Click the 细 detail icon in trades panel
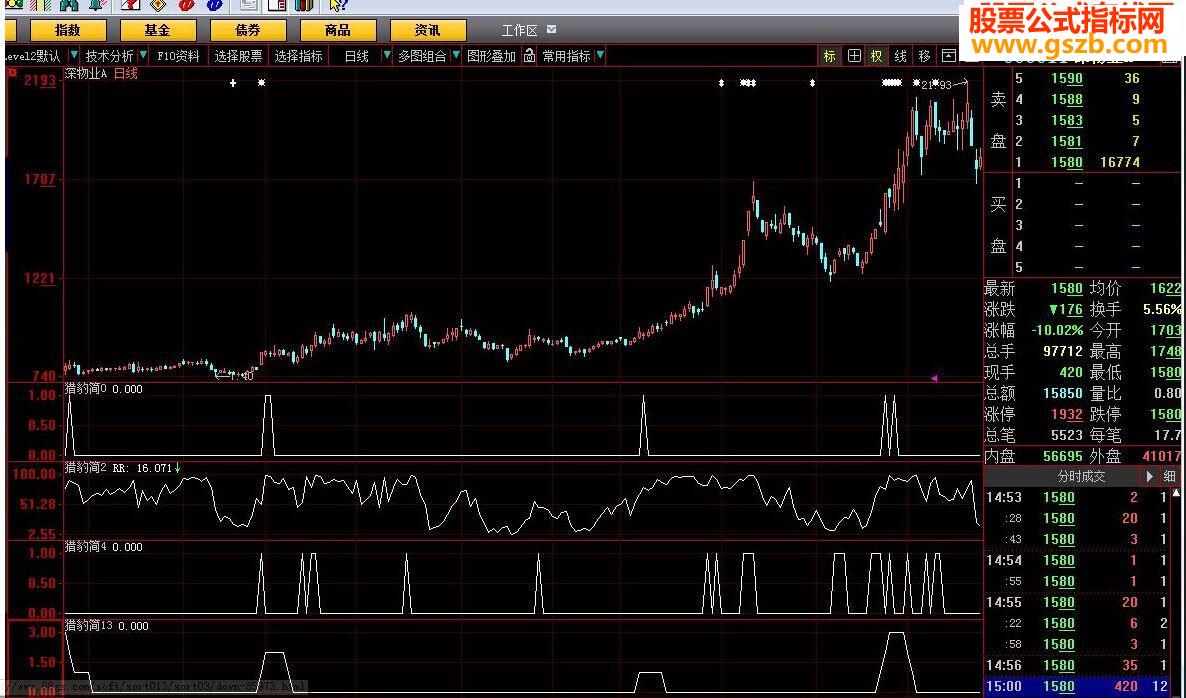Viewport: 1186px width, 698px height. 1169,477
